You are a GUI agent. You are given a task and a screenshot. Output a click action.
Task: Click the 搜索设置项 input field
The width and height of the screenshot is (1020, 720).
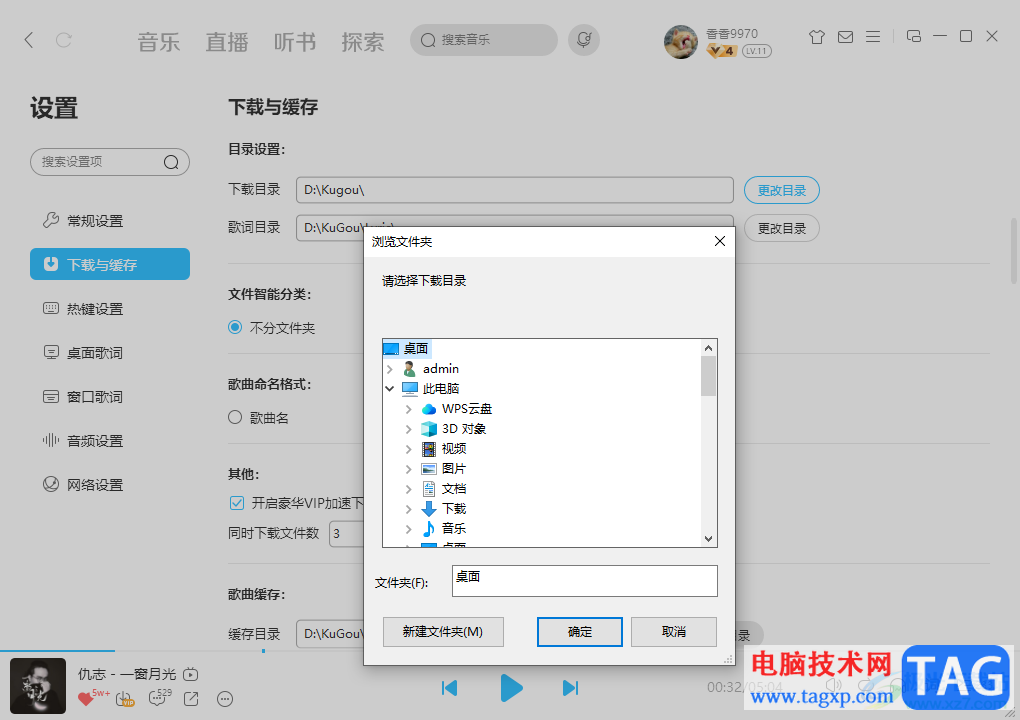click(x=110, y=162)
